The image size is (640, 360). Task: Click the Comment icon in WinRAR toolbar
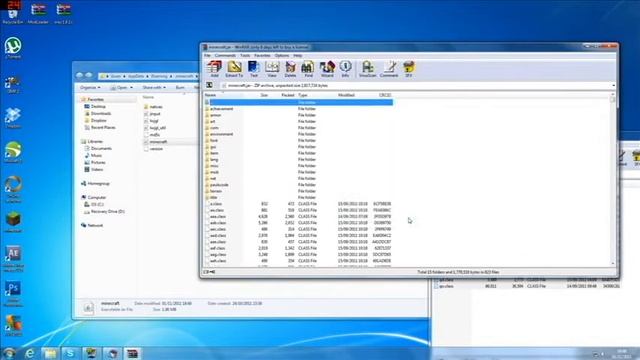389,69
